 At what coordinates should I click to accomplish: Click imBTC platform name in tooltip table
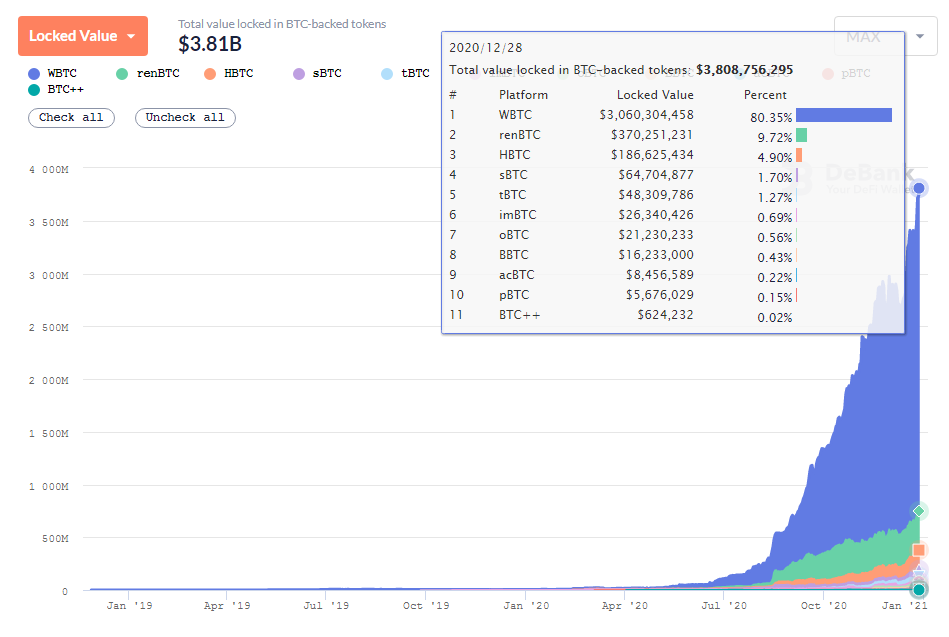click(517, 215)
